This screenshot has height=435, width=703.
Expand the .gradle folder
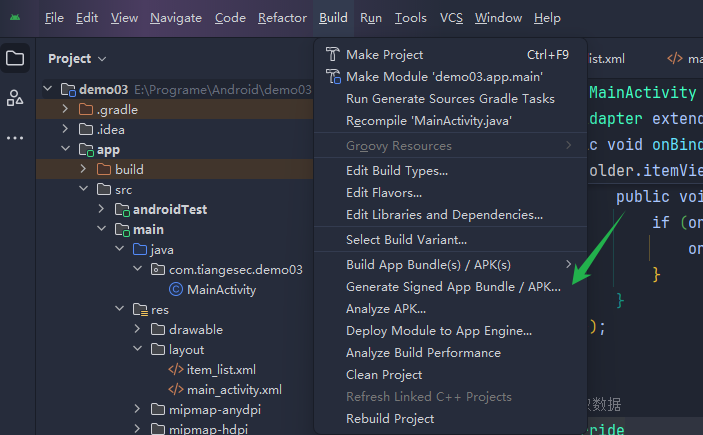(65, 109)
